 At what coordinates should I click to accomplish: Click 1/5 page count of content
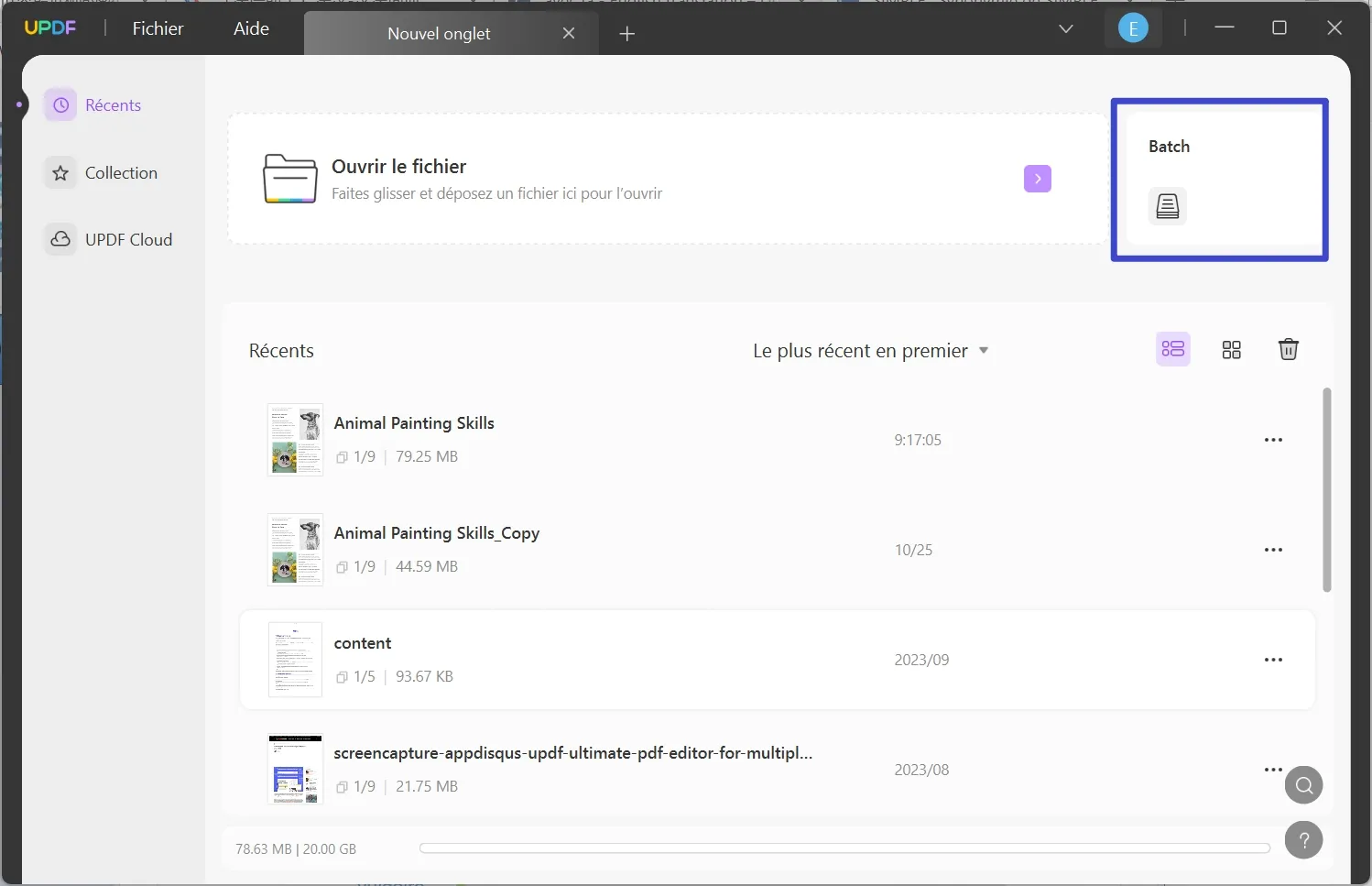pyautogui.click(x=365, y=676)
